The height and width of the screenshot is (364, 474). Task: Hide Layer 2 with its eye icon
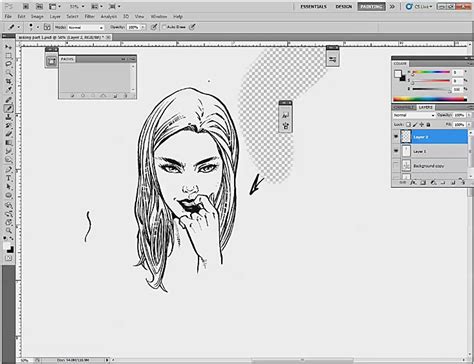(x=396, y=137)
